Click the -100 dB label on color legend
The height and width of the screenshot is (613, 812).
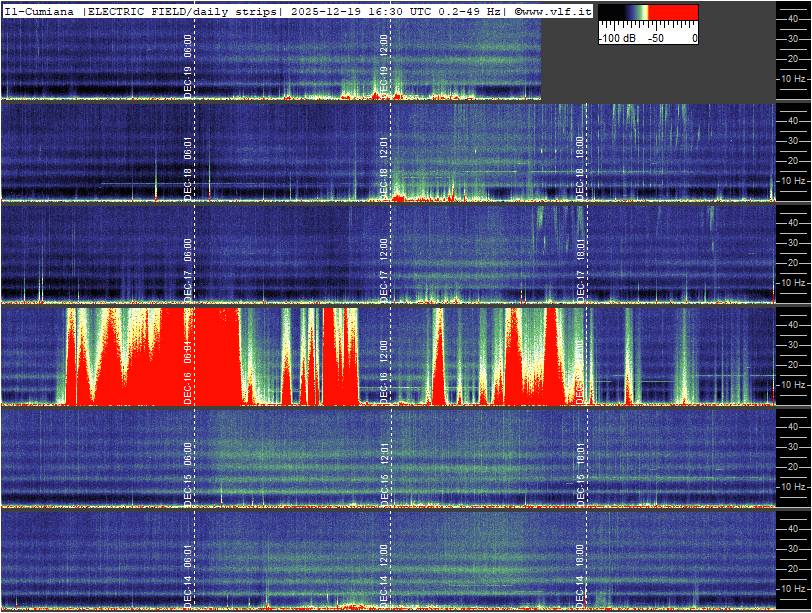[x=619, y=37]
